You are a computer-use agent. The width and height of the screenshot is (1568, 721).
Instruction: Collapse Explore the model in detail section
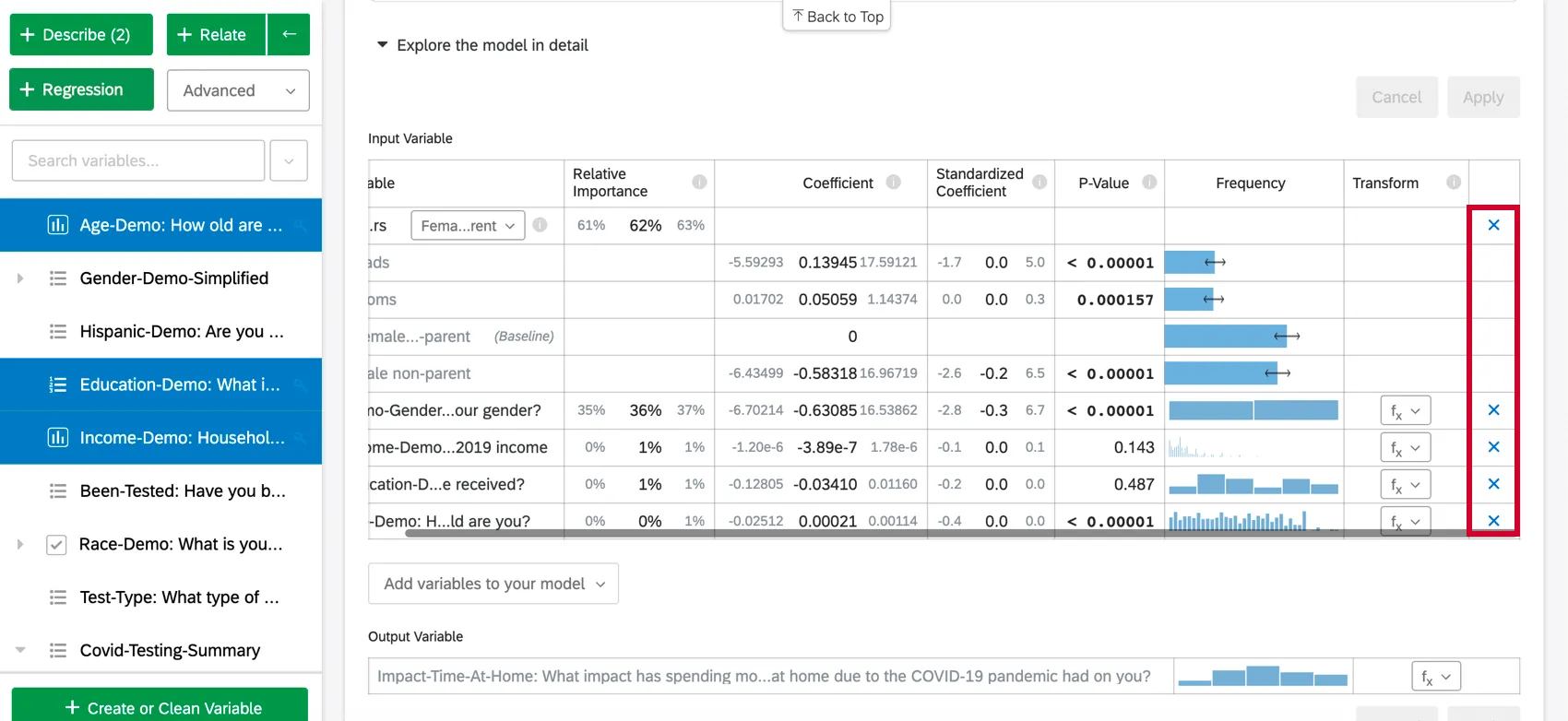tap(382, 45)
